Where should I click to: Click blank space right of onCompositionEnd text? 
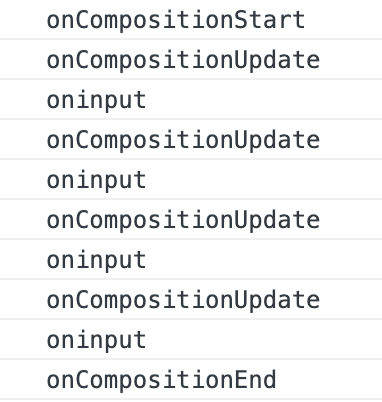coord(330,379)
